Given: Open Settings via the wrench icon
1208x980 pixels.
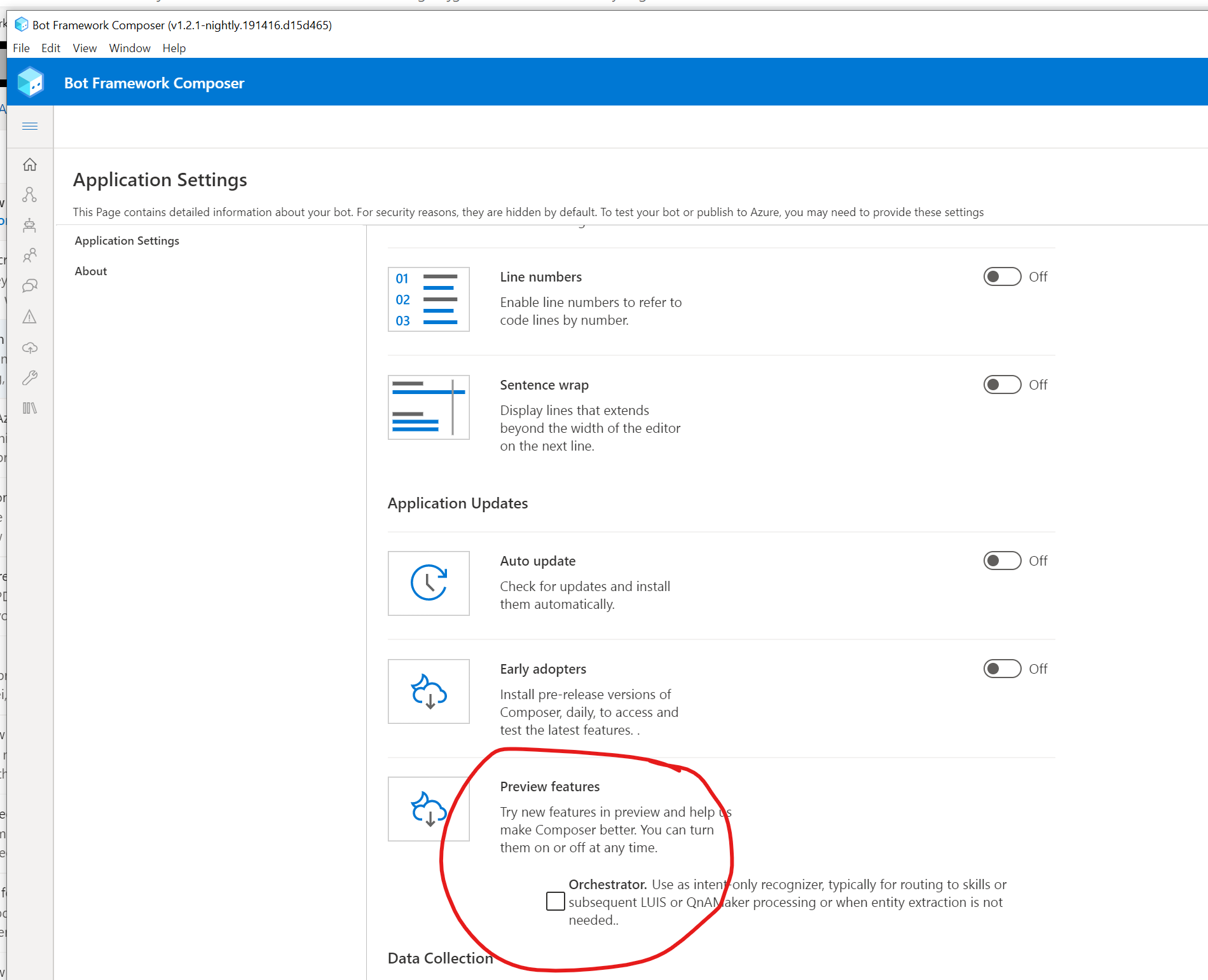Looking at the screenshot, I should click(x=30, y=378).
